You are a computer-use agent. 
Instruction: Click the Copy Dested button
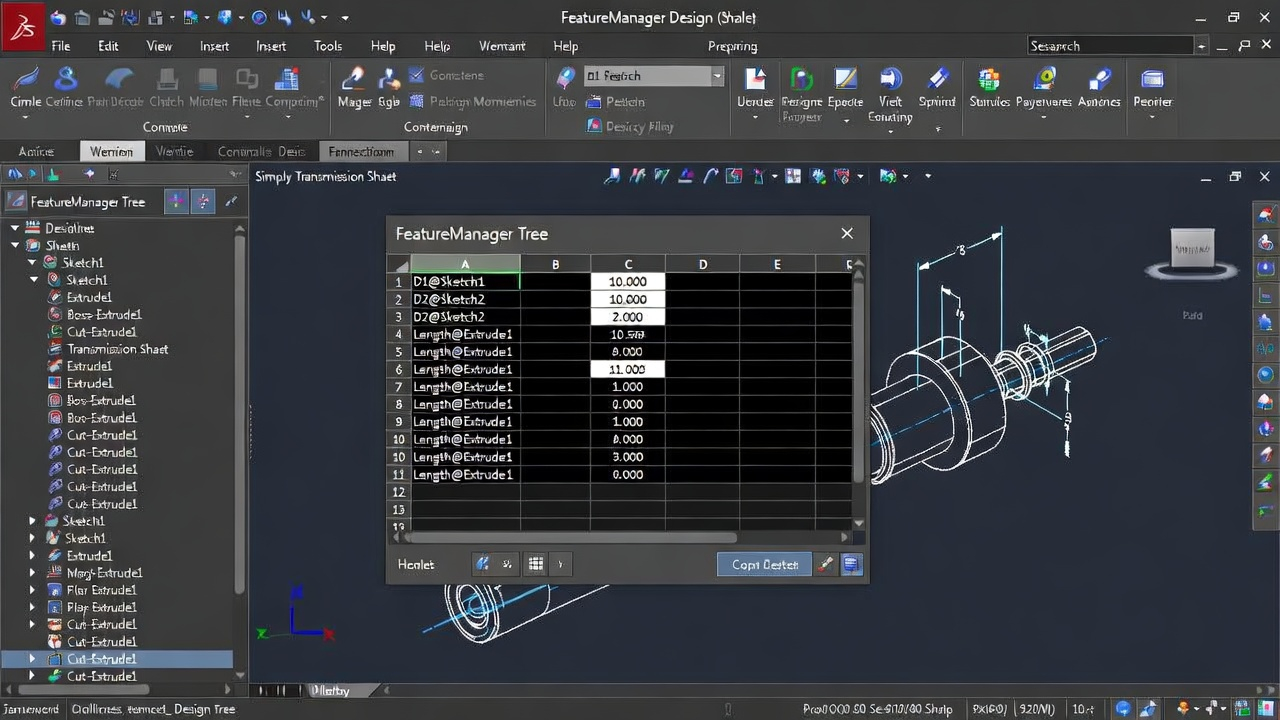coord(764,564)
